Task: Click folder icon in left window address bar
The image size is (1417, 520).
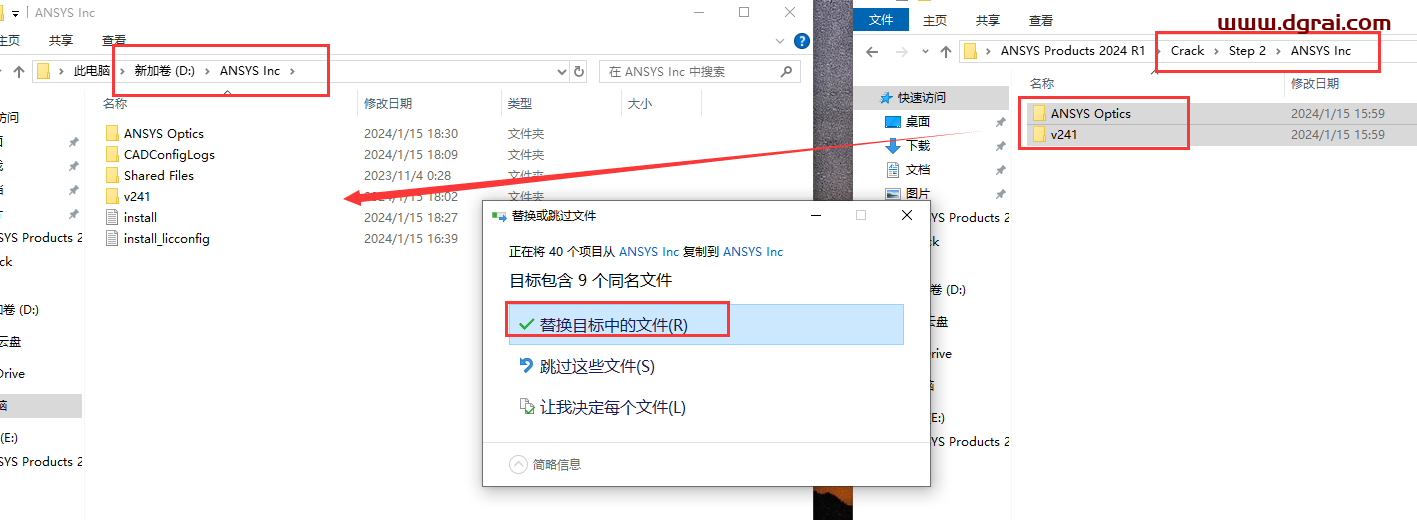Action: [43, 72]
